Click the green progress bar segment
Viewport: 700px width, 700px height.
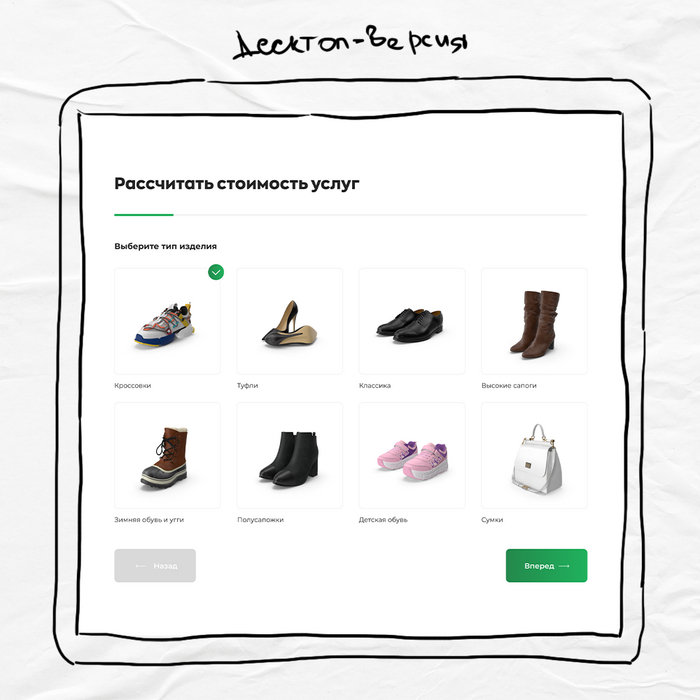click(144, 215)
